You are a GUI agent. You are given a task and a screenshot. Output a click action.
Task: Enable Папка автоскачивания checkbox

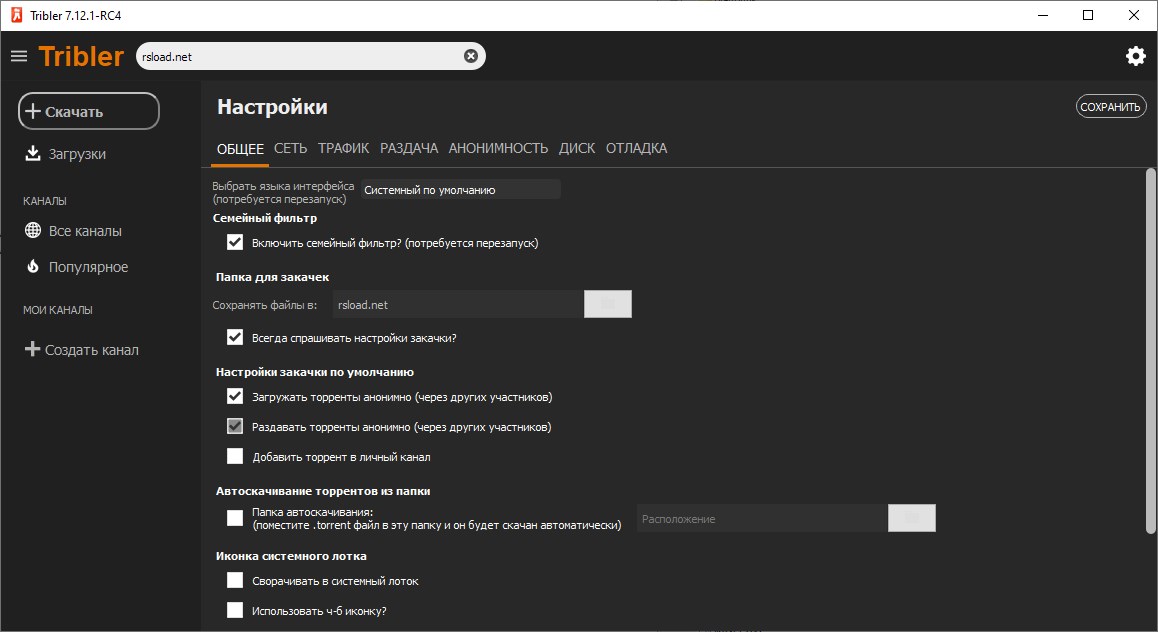pyautogui.click(x=235, y=518)
